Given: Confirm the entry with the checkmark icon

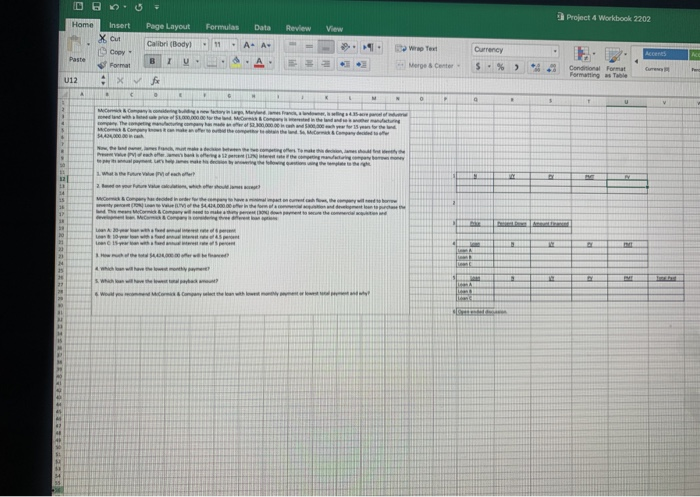Looking at the screenshot, I should (x=138, y=81).
